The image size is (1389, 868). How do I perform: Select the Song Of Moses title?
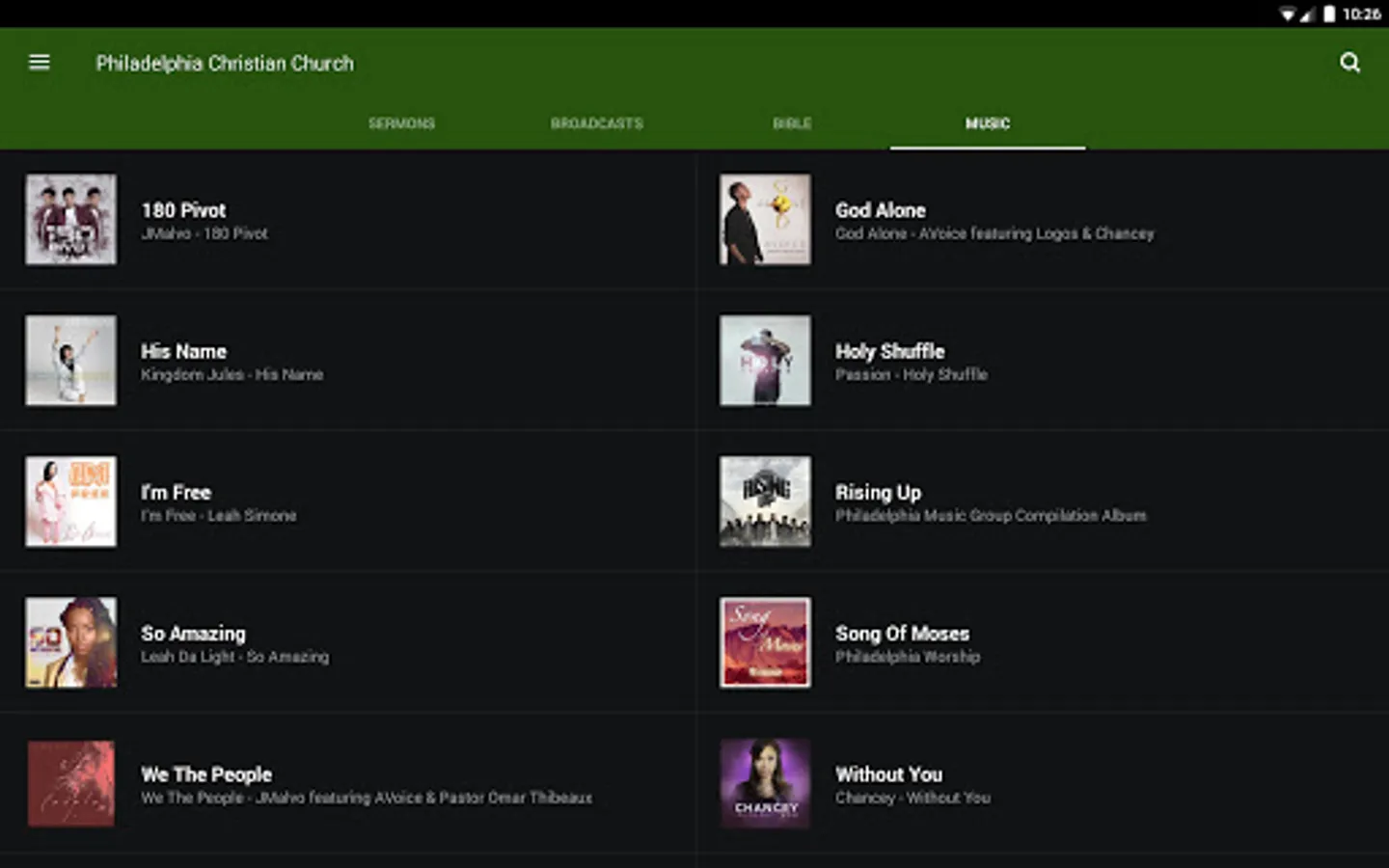pyautogui.click(x=902, y=634)
